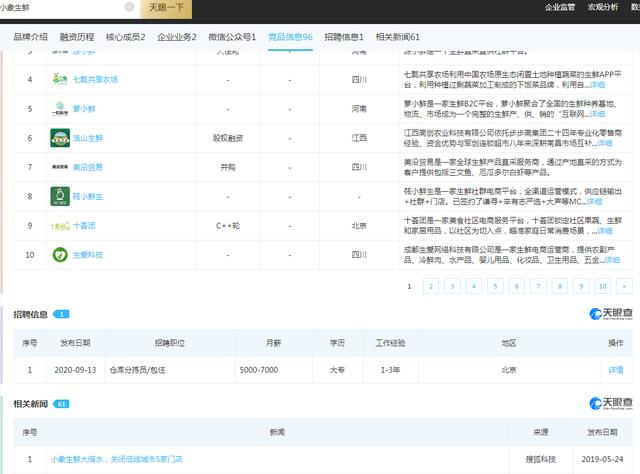Viewport: 640px width, 474px height.
Task: Open 详情 link for the job listing
Action: [x=615, y=369]
